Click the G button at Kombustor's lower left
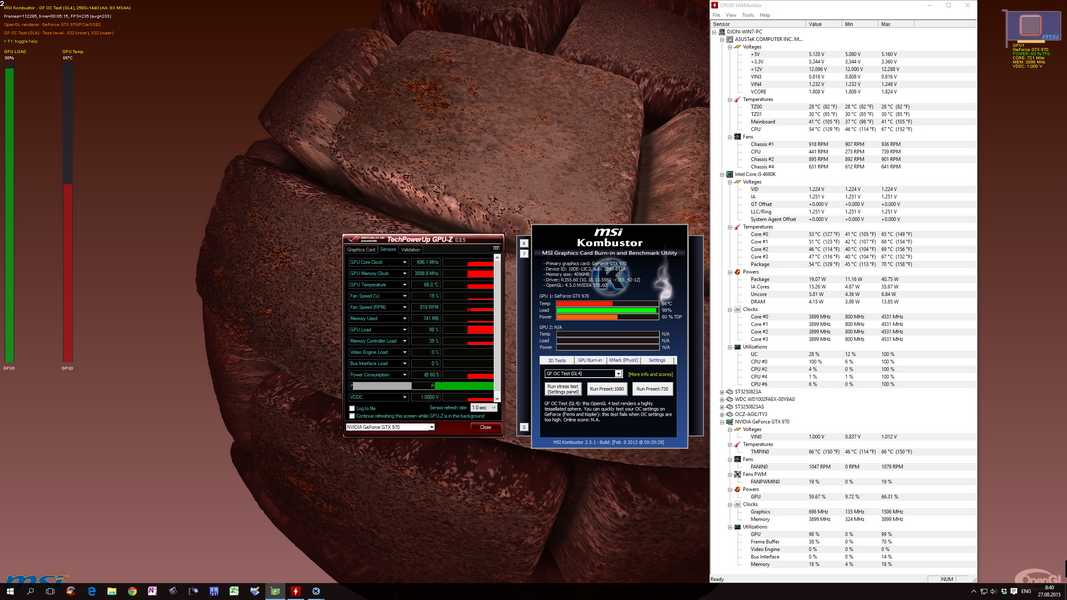The height and width of the screenshot is (600, 1067). click(x=524, y=427)
